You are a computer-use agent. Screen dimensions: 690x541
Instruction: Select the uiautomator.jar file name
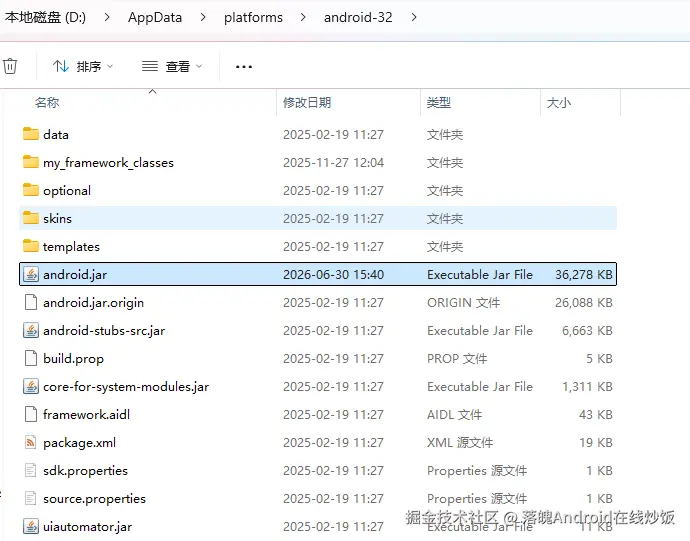pos(88,527)
